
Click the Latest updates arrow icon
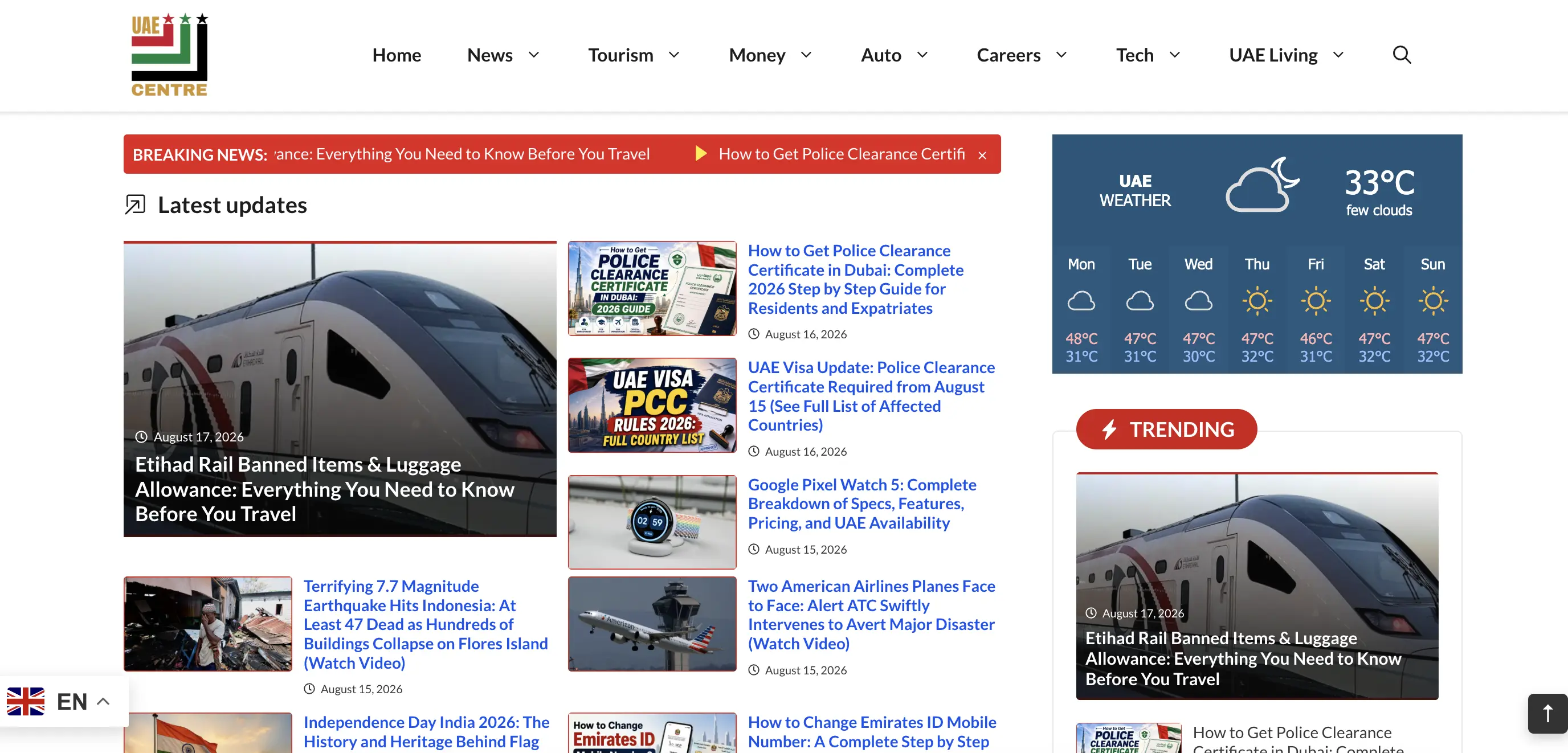click(x=135, y=204)
